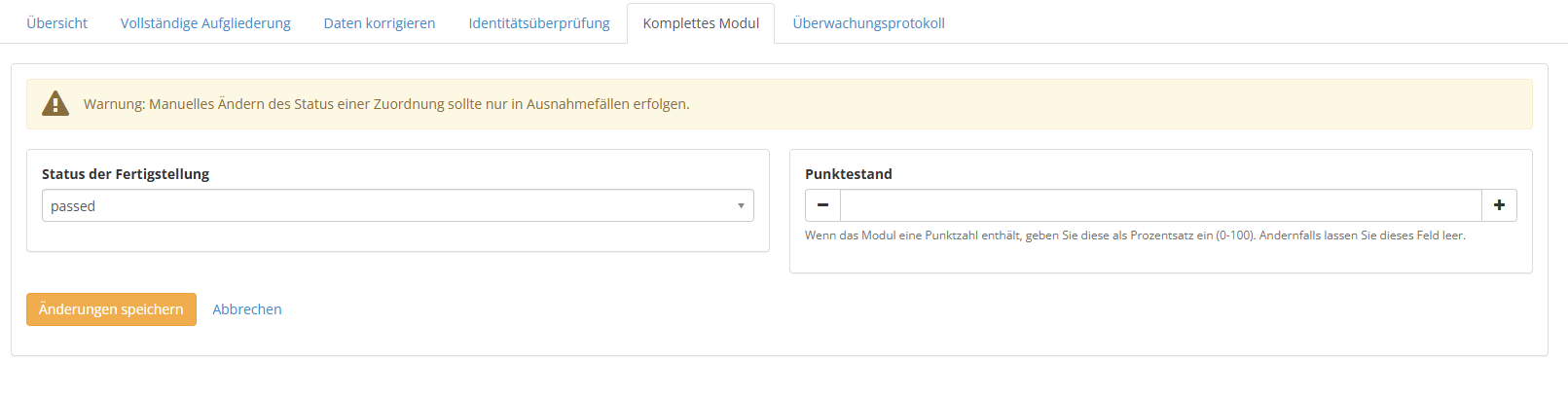Cancel via the Abbrechen link

(x=247, y=309)
